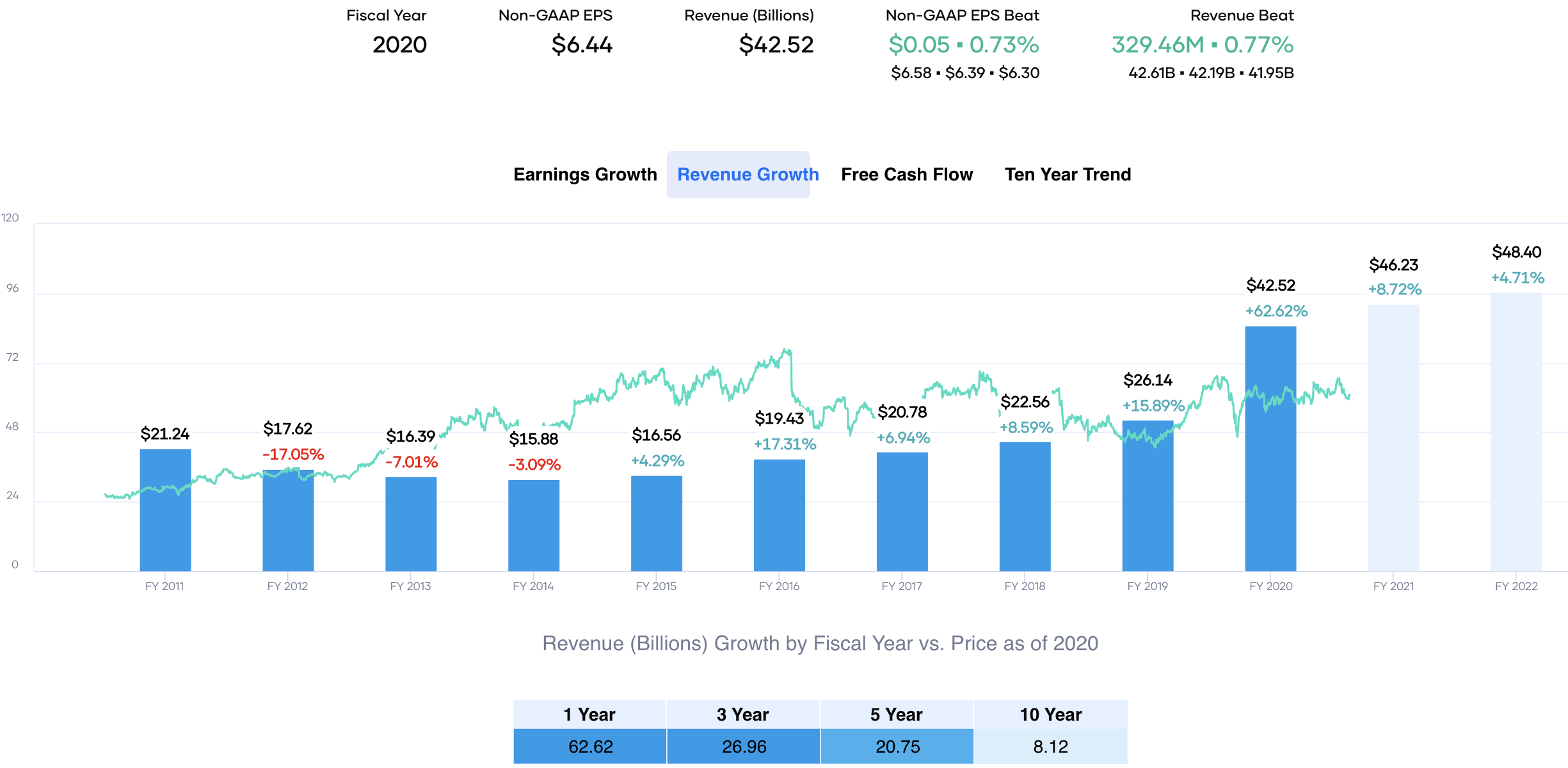This screenshot has width=1568, height=768.
Task: Click the FY 2021 estimate bar
Action: [x=1394, y=438]
